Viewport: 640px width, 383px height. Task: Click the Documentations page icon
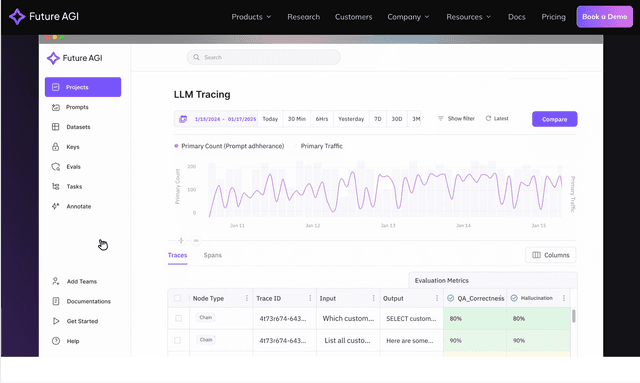click(x=56, y=301)
